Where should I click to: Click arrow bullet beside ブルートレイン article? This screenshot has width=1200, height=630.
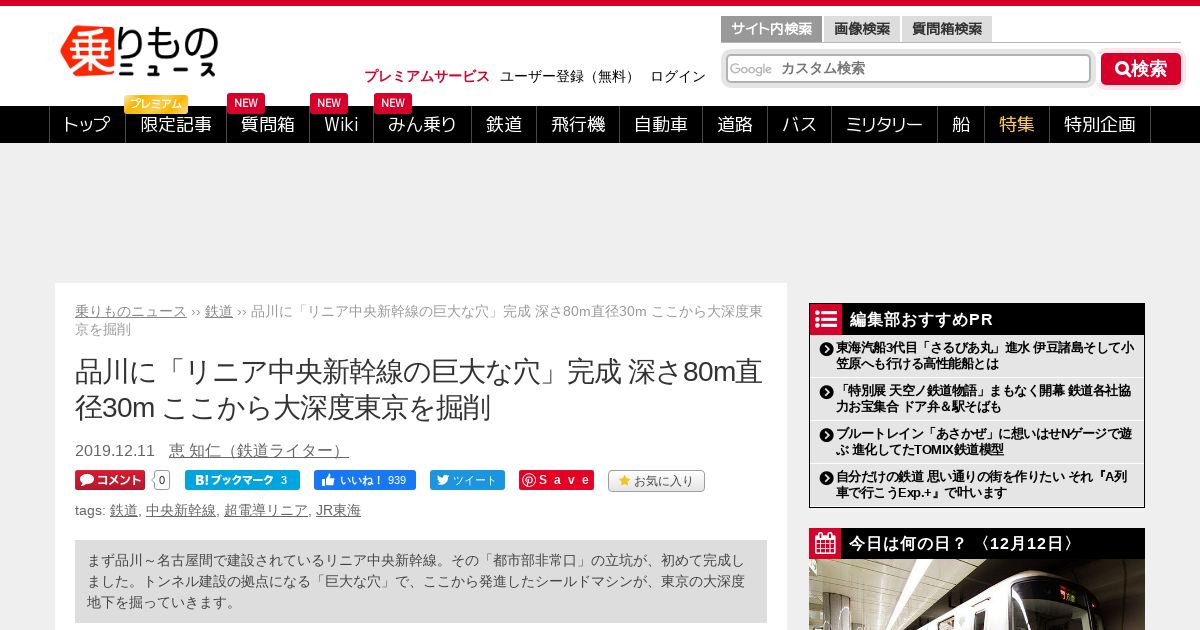826,435
